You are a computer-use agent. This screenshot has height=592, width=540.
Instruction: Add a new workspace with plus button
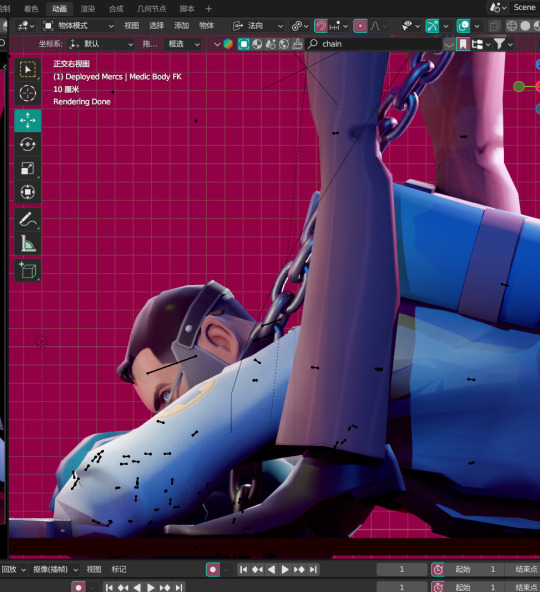tap(208, 8)
